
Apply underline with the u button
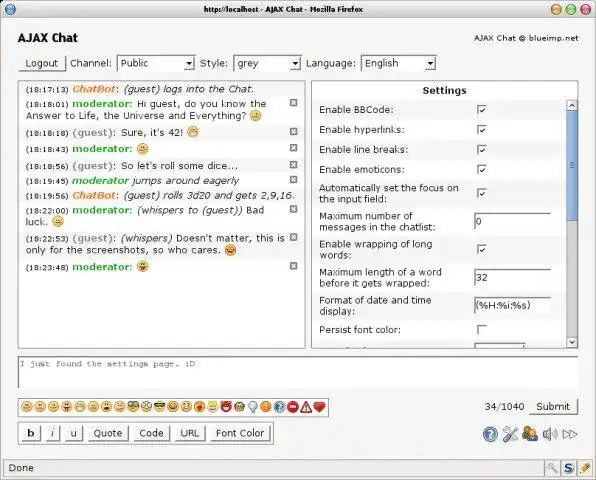74,433
